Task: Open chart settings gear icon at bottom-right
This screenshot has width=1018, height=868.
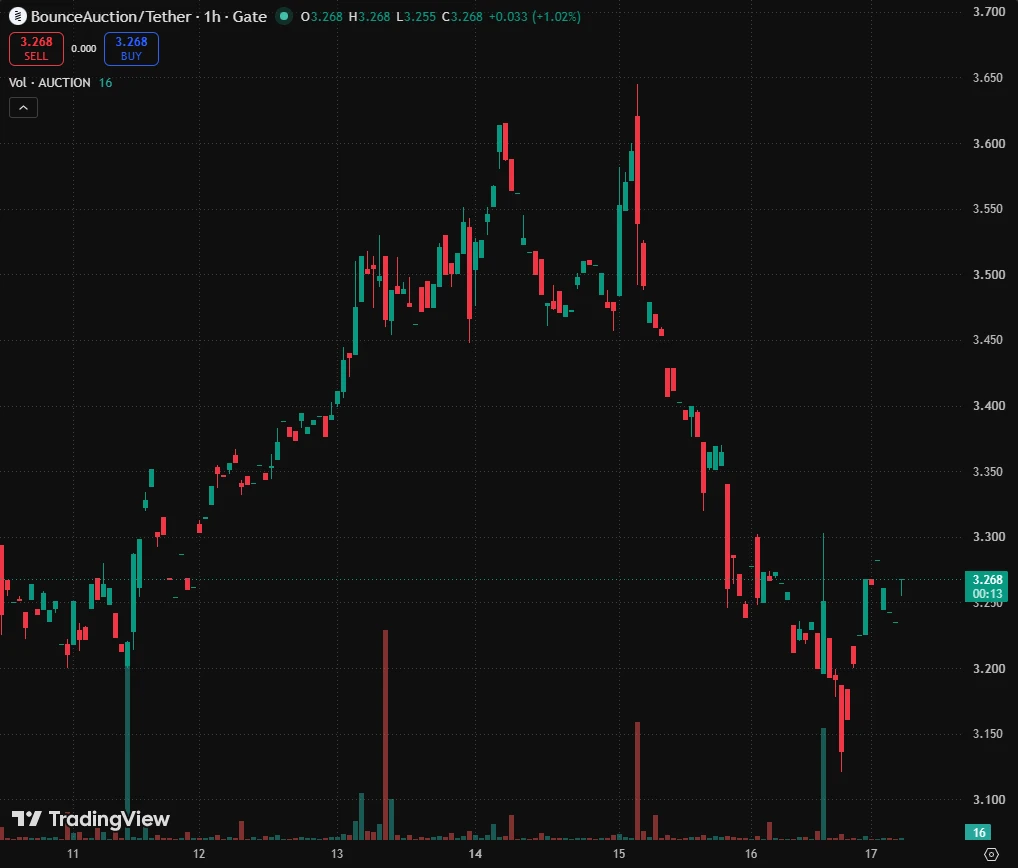Action: click(x=991, y=854)
